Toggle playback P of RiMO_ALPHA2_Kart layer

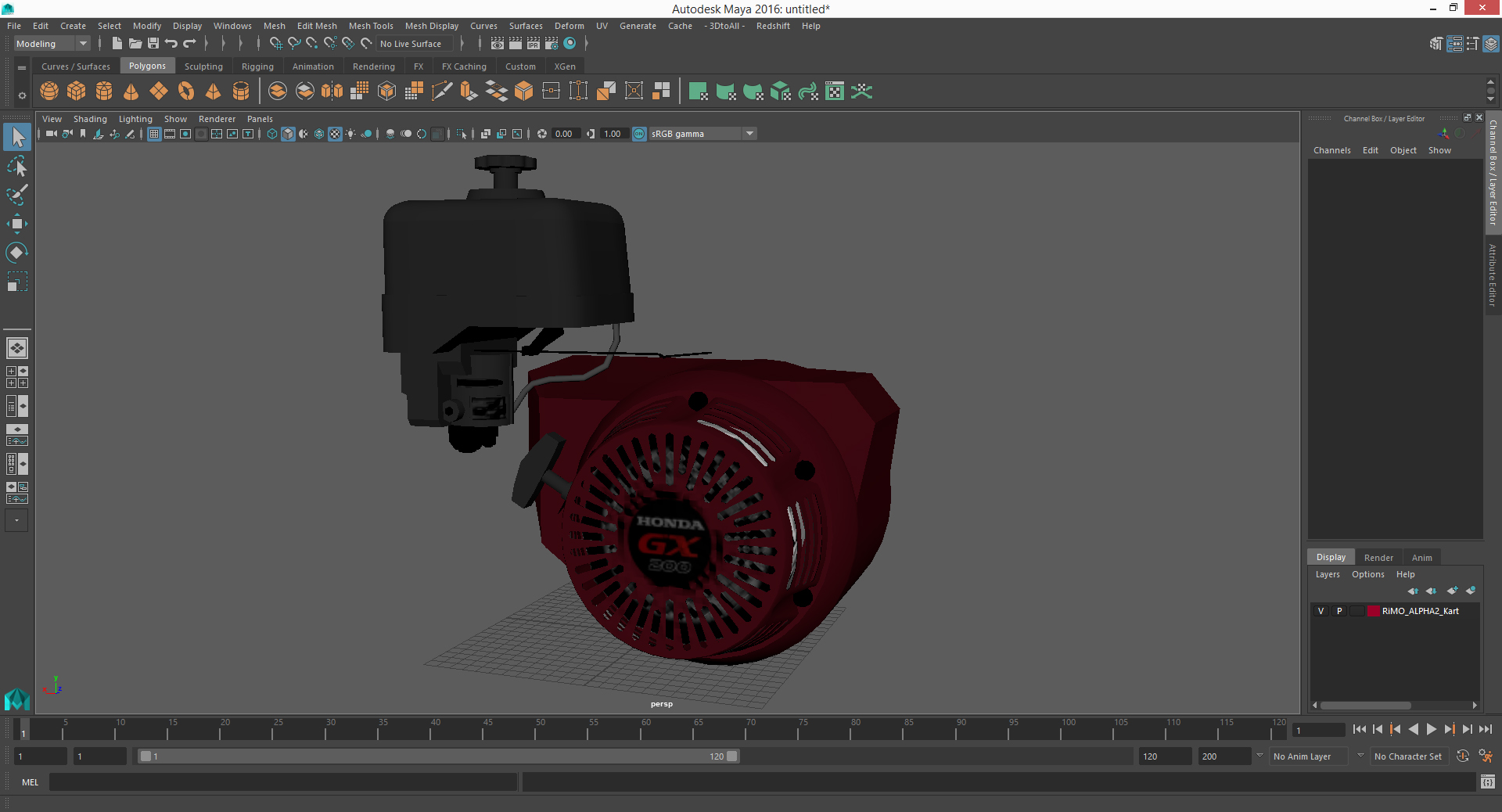tap(1339, 611)
